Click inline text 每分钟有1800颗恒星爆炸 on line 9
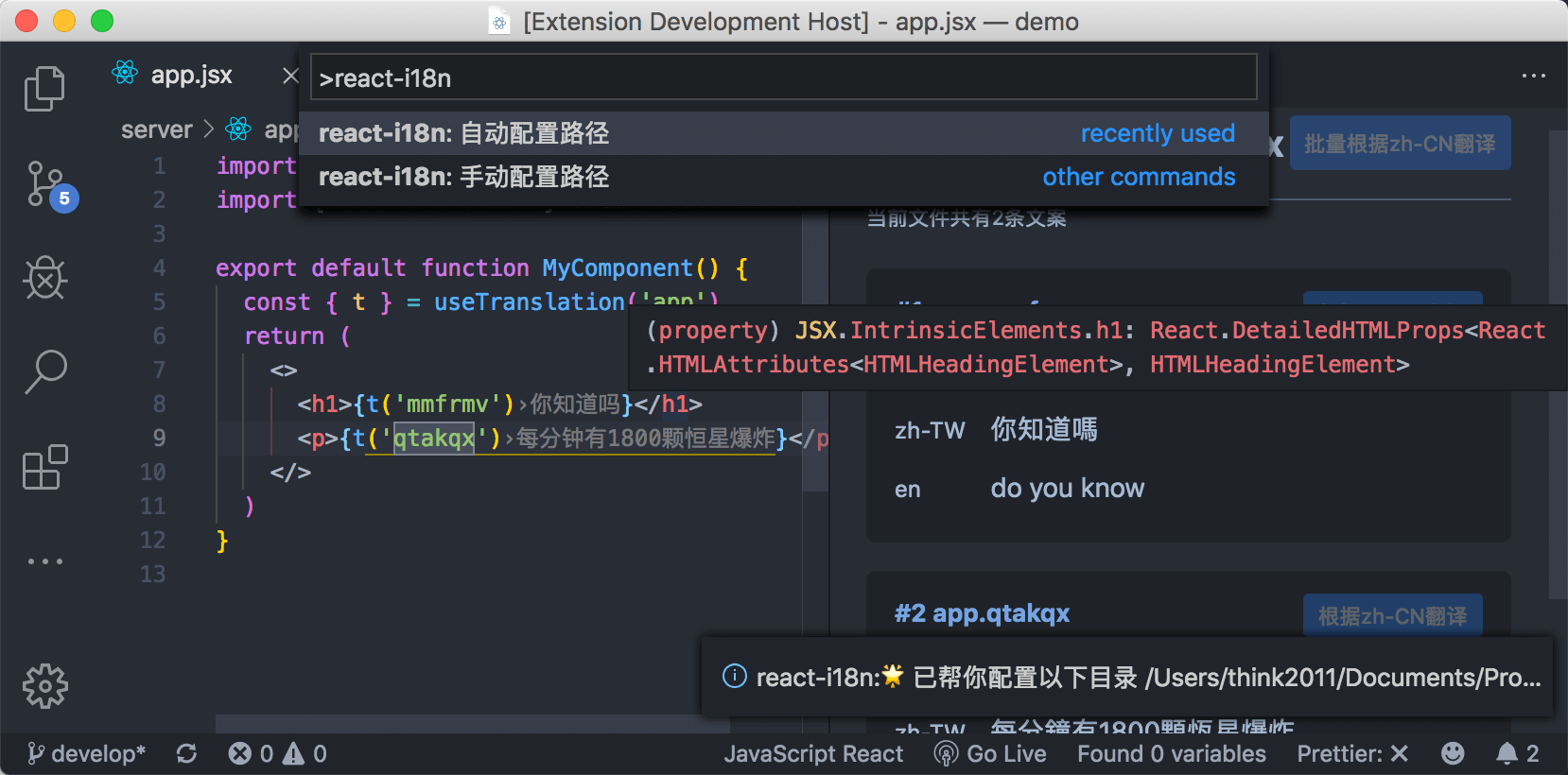 (x=645, y=439)
